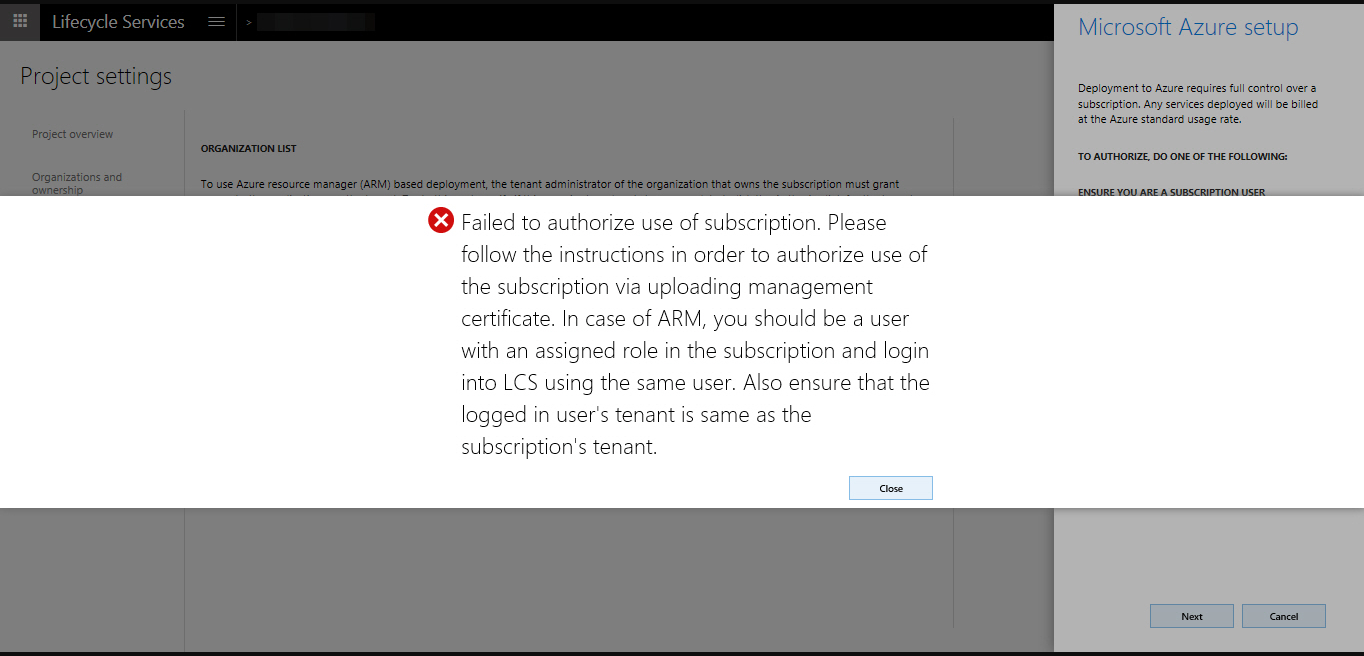Open the app launcher waffle icon

point(20,21)
